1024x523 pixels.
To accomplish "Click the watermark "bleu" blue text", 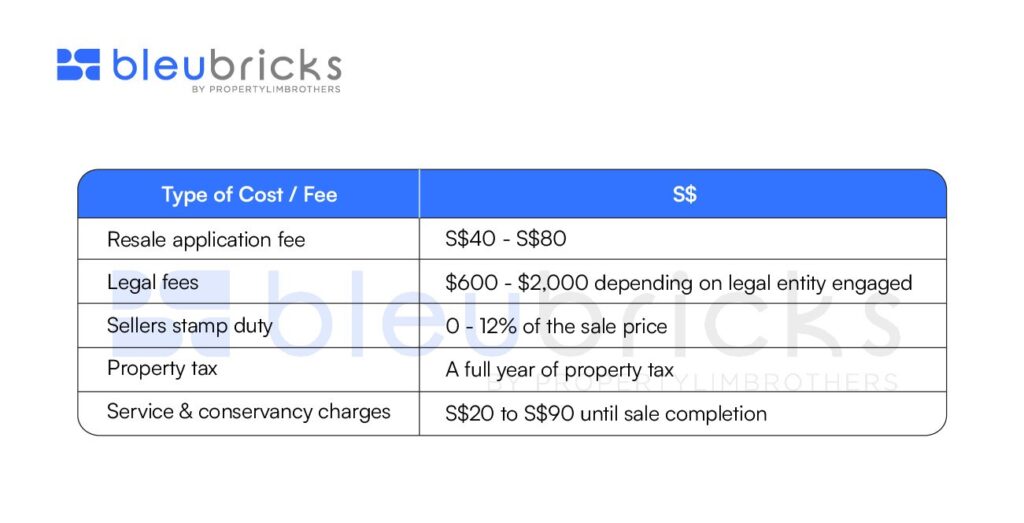I will 394,312.
